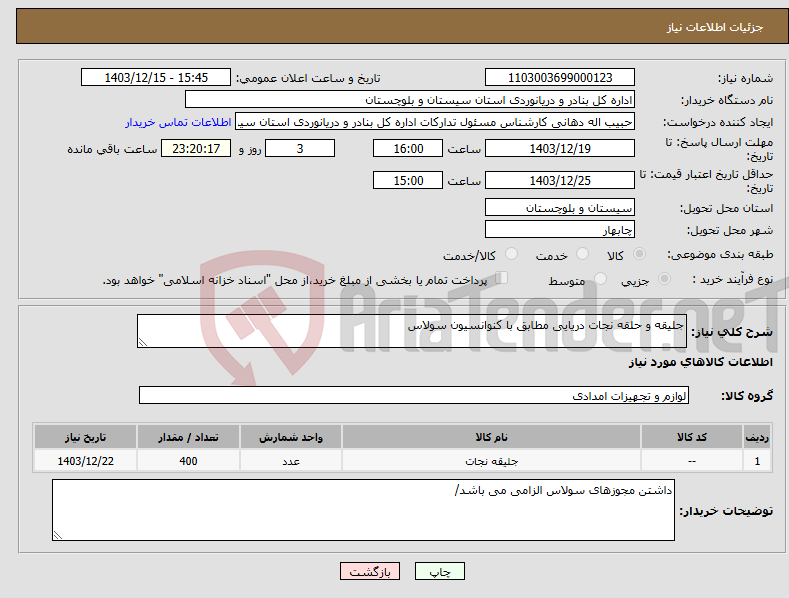Click the گروه کالا field
Image resolution: width=789 pixels, height=598 pixels.
[414, 396]
